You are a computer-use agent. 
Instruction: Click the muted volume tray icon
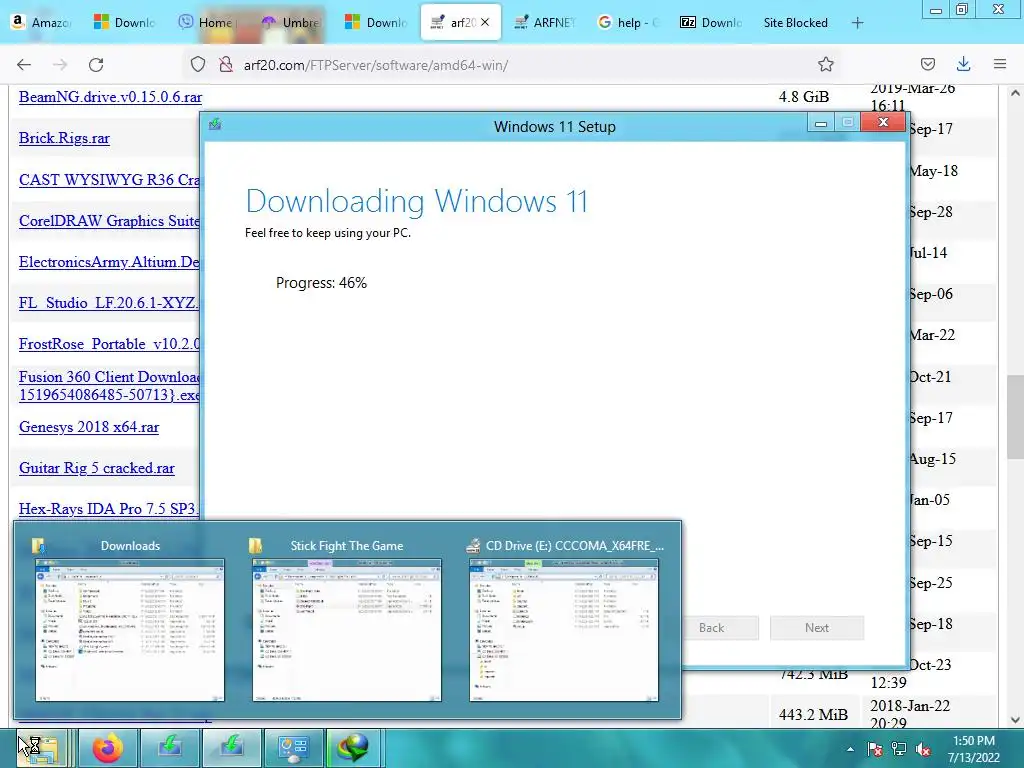pos(923,749)
